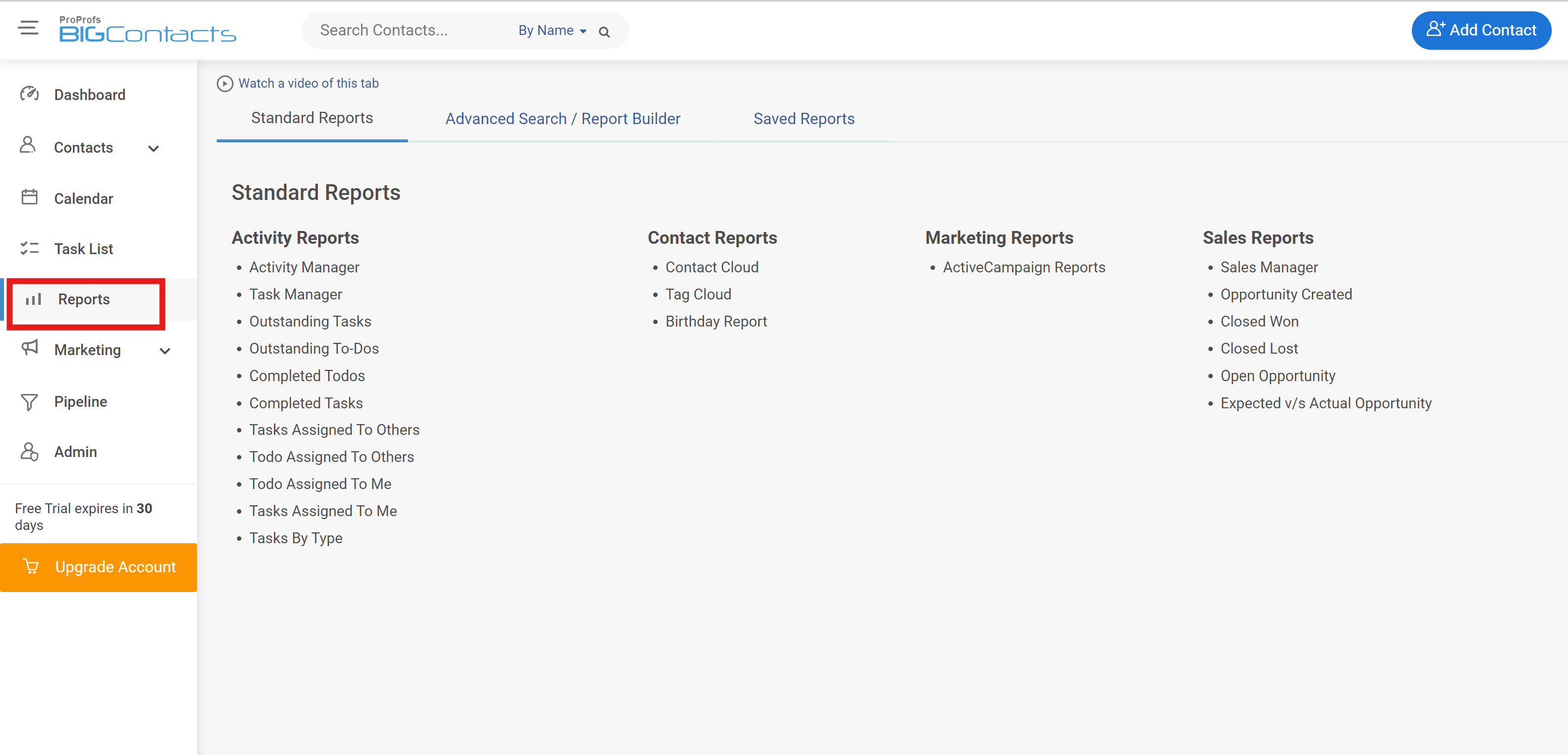Expand the Marketing sidebar chevron

[x=165, y=351]
